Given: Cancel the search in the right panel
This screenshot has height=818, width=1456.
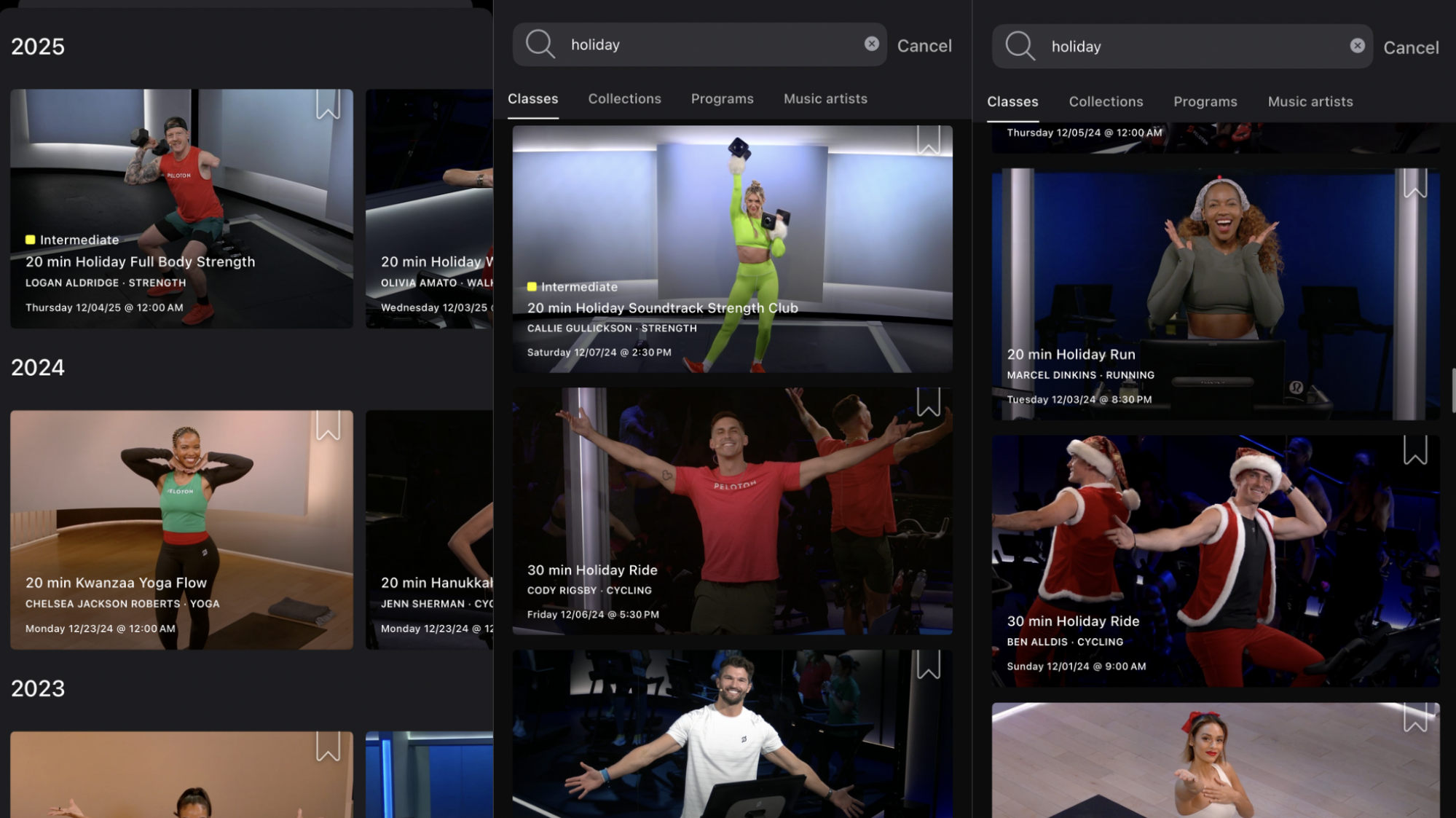Looking at the screenshot, I should (1410, 47).
